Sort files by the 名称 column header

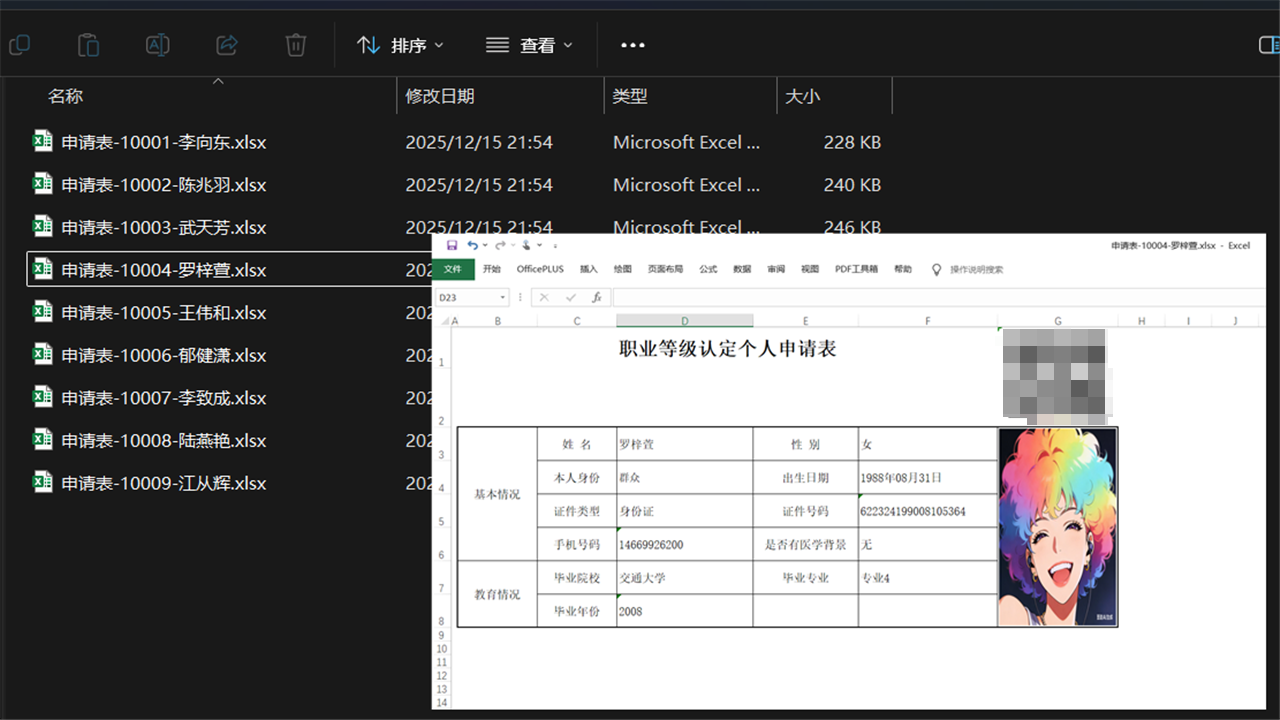tap(66, 96)
